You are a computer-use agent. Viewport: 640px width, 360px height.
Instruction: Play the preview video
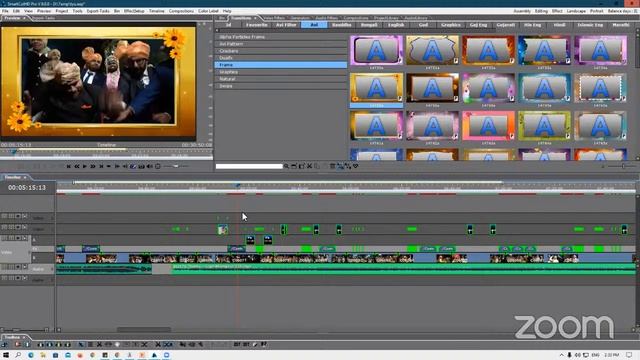click(84, 167)
